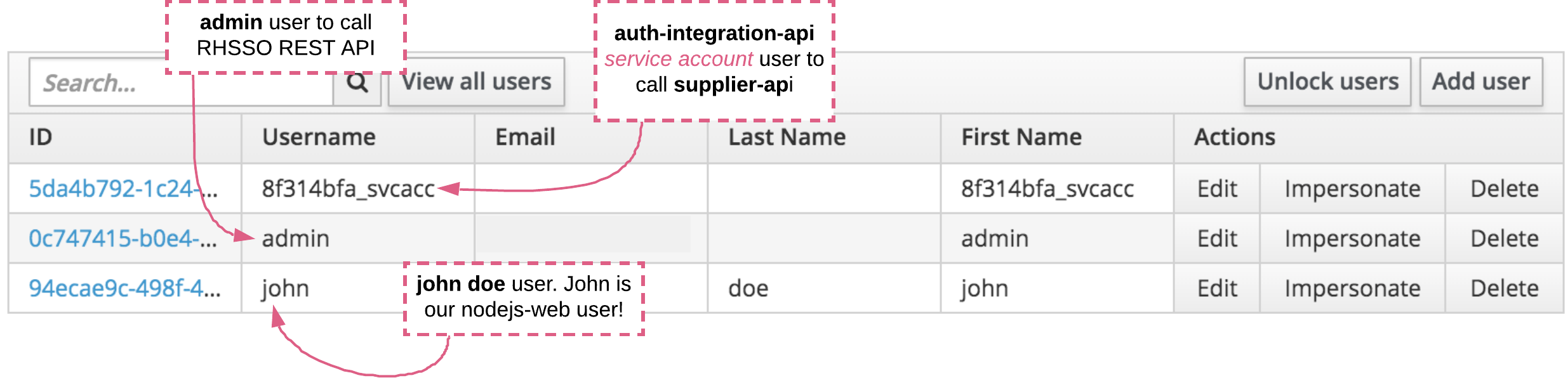
Task: Open the Add user form
Action: click(1480, 82)
